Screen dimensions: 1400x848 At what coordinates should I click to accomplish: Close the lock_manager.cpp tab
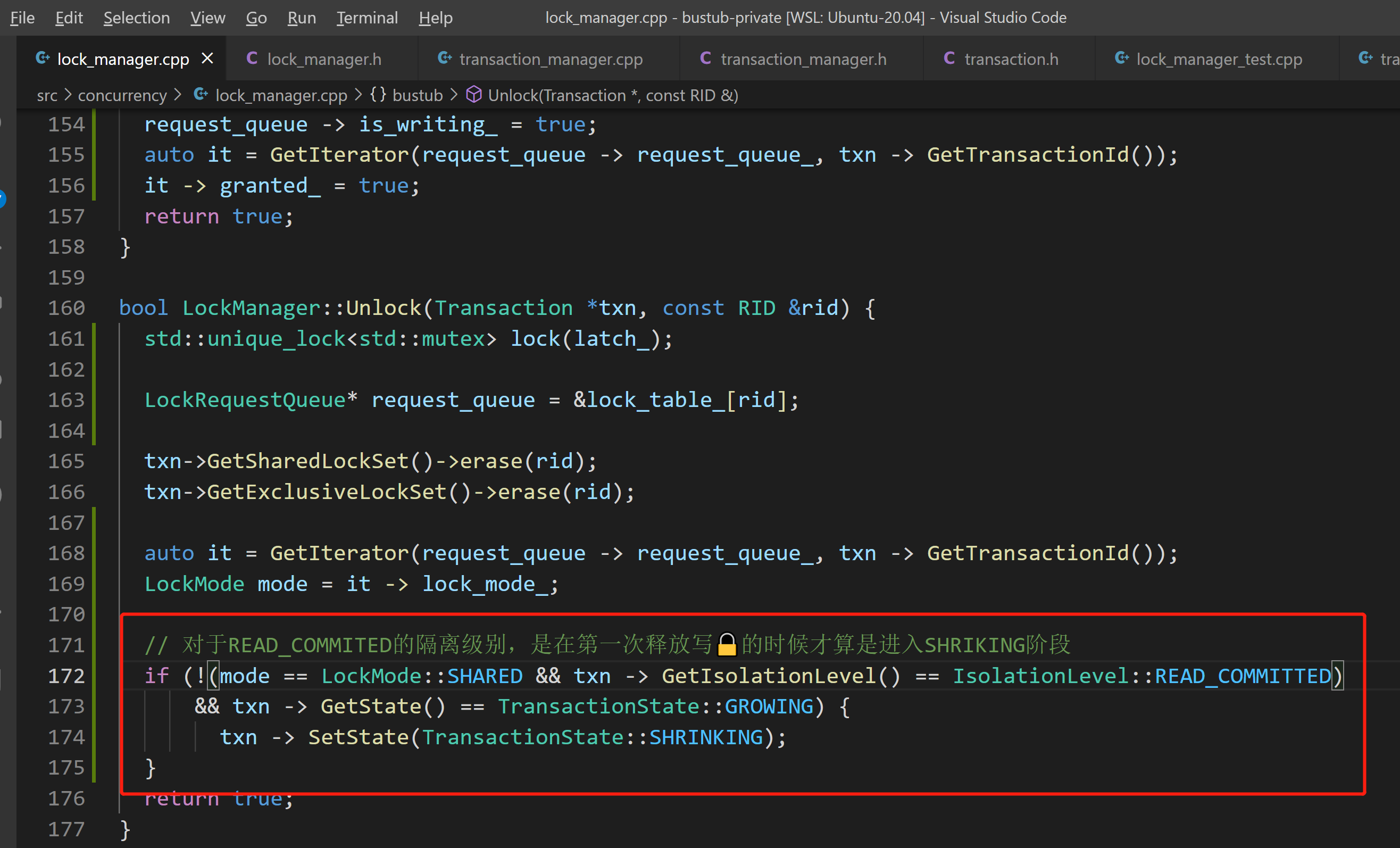[207, 59]
